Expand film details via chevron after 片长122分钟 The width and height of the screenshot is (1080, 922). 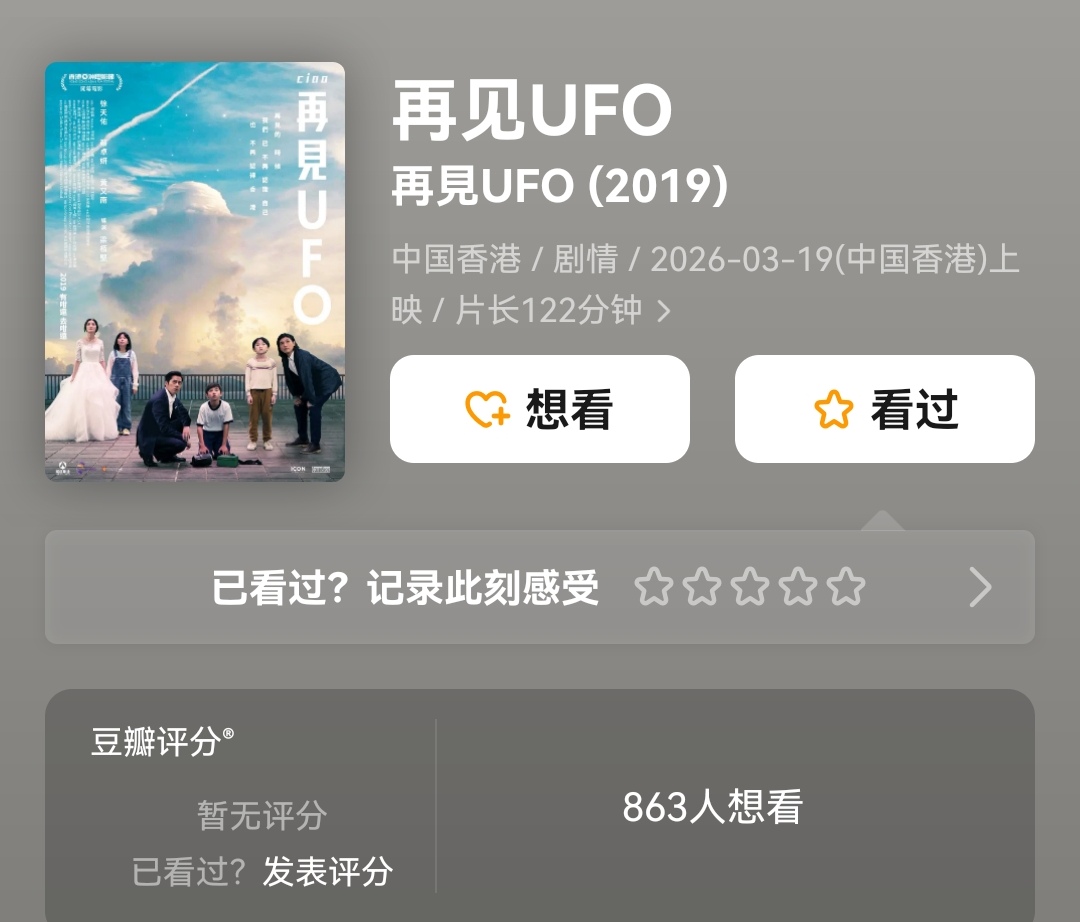pos(663,311)
